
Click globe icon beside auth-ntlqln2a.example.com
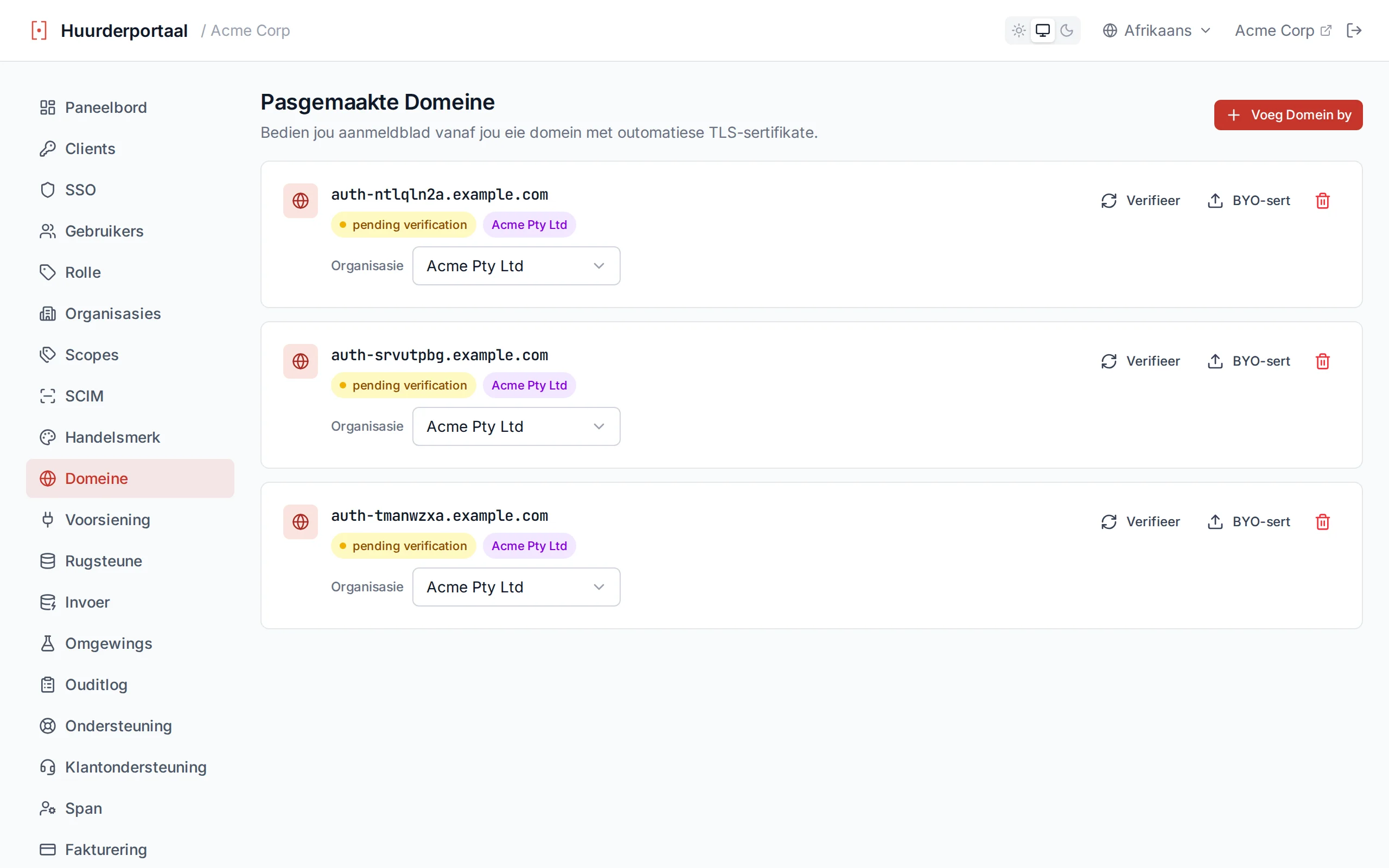pos(300,200)
